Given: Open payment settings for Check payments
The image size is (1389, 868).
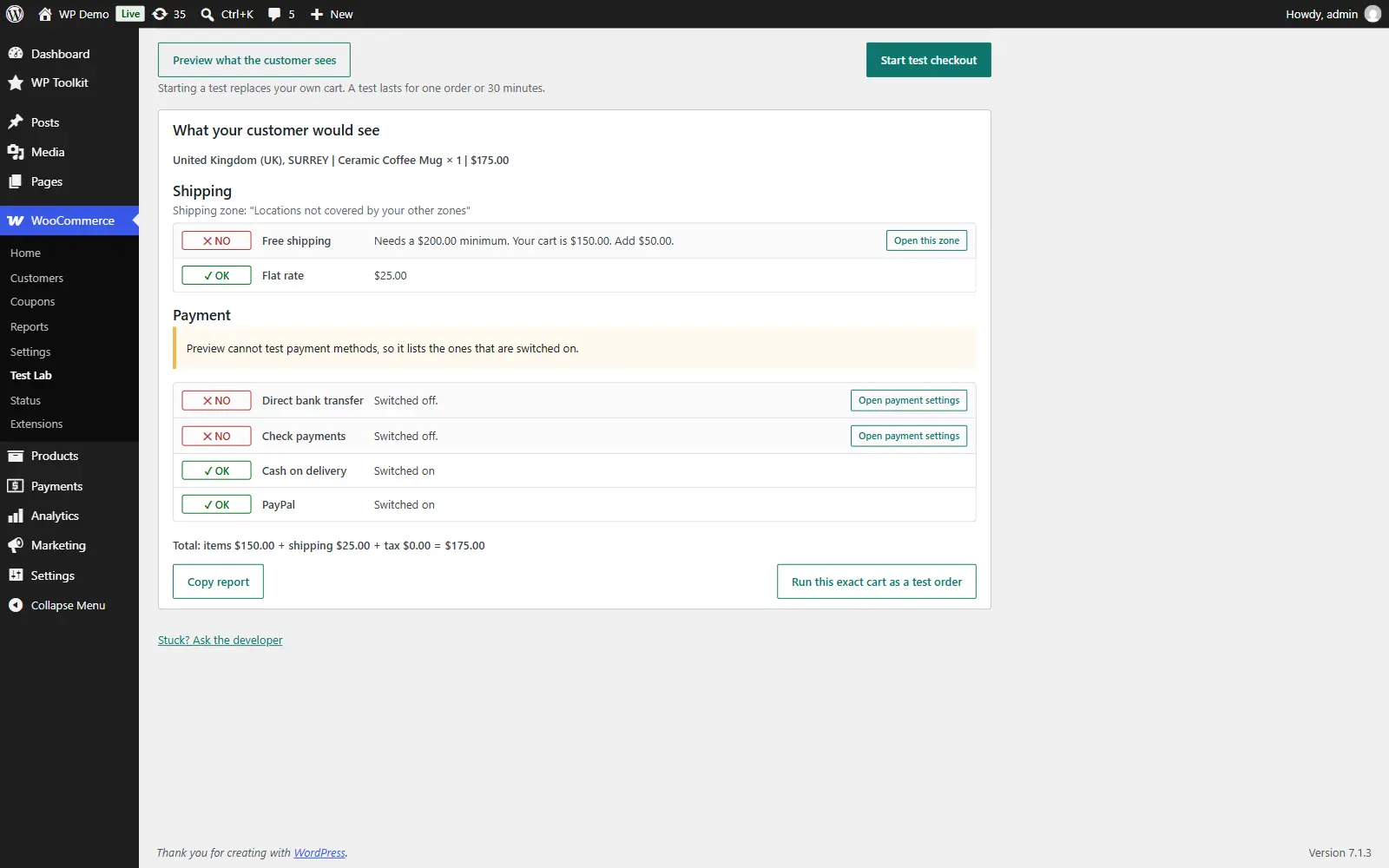Looking at the screenshot, I should 909,436.
